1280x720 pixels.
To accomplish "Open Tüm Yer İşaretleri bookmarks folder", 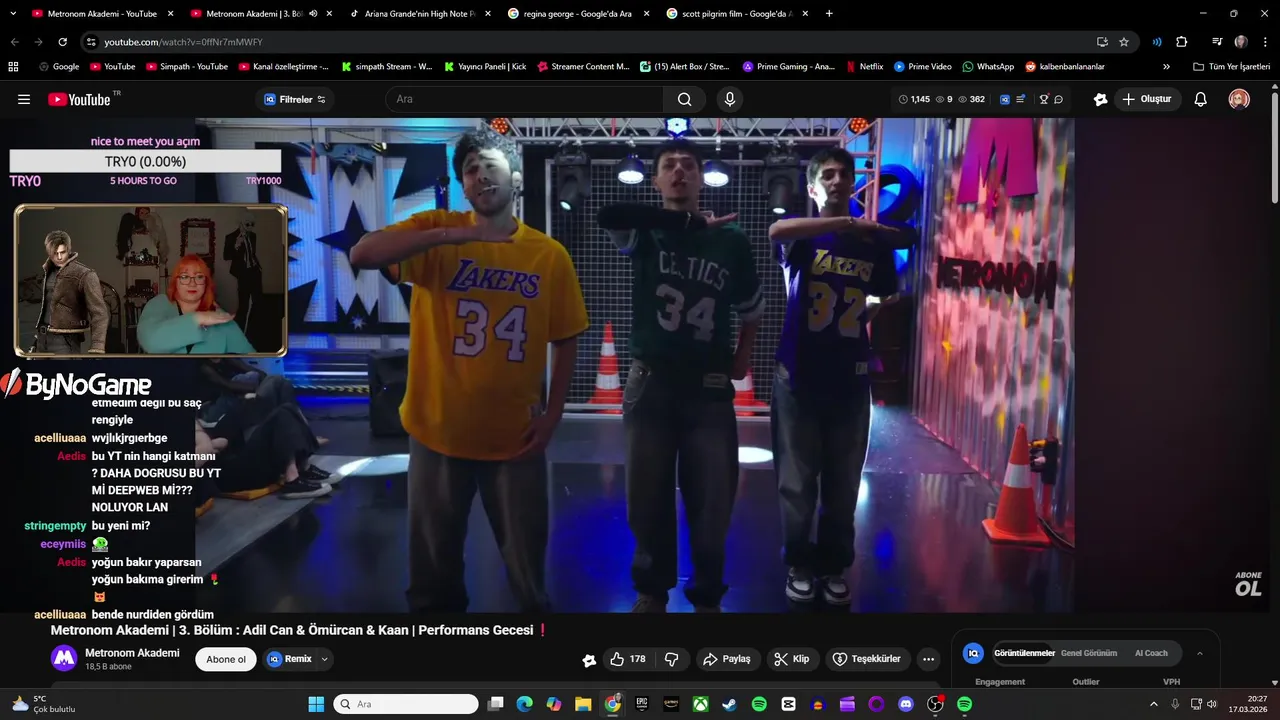I will click(1231, 67).
